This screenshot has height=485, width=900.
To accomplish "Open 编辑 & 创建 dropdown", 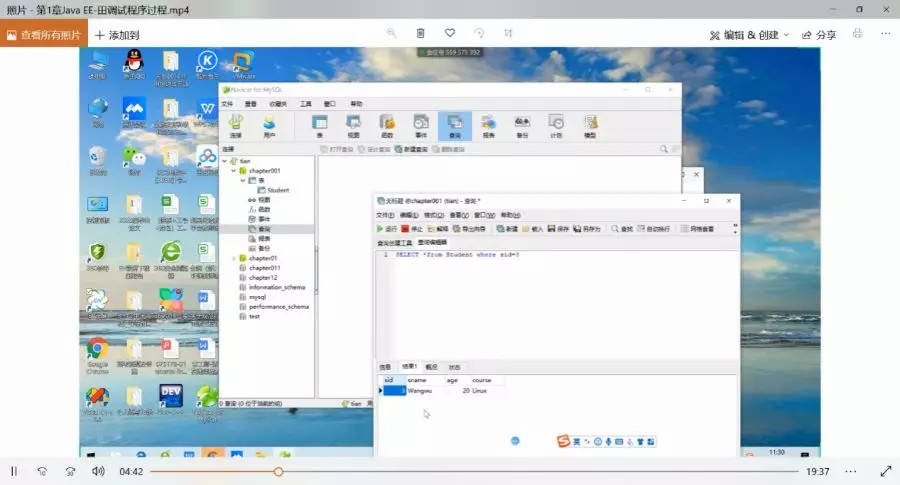I will [x=749, y=34].
